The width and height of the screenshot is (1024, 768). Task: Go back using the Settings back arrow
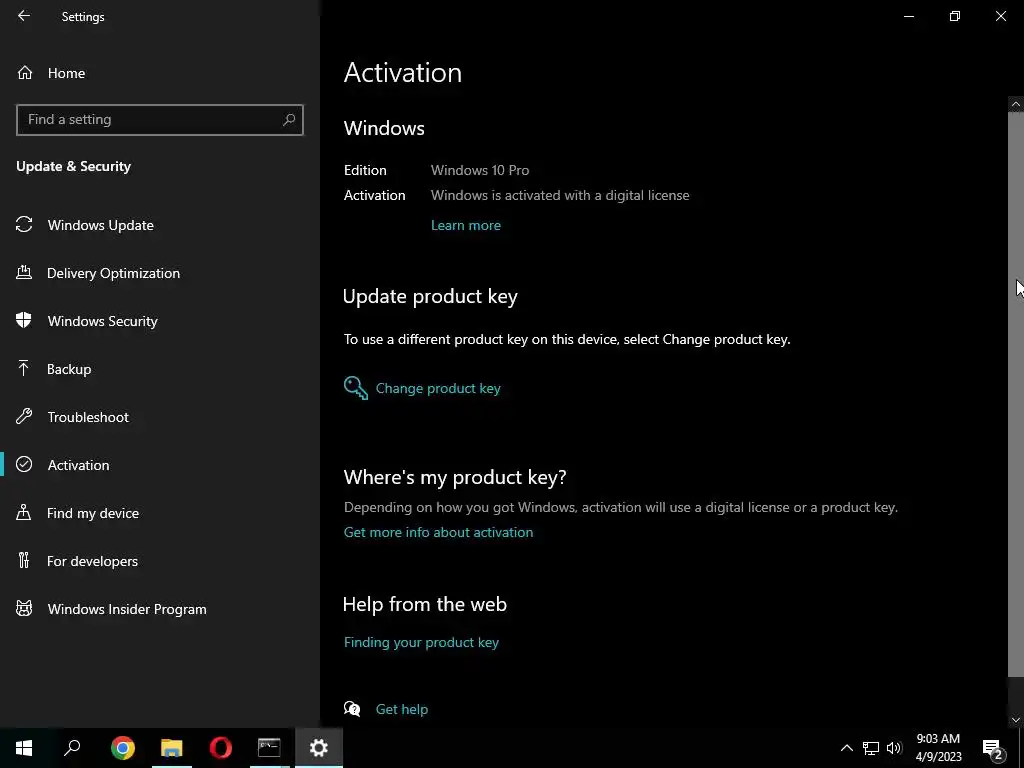[24, 16]
